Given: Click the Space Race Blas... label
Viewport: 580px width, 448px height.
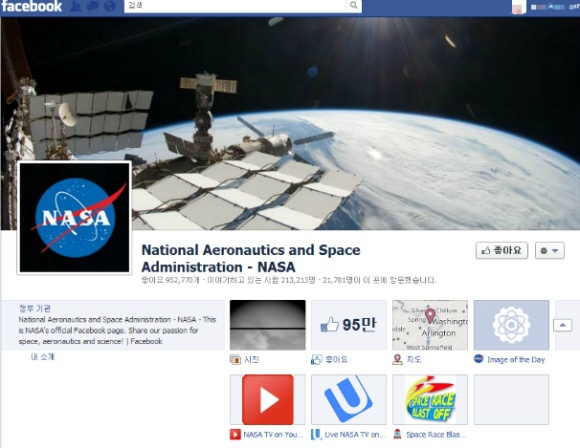Looking at the screenshot, I should click(x=436, y=435).
